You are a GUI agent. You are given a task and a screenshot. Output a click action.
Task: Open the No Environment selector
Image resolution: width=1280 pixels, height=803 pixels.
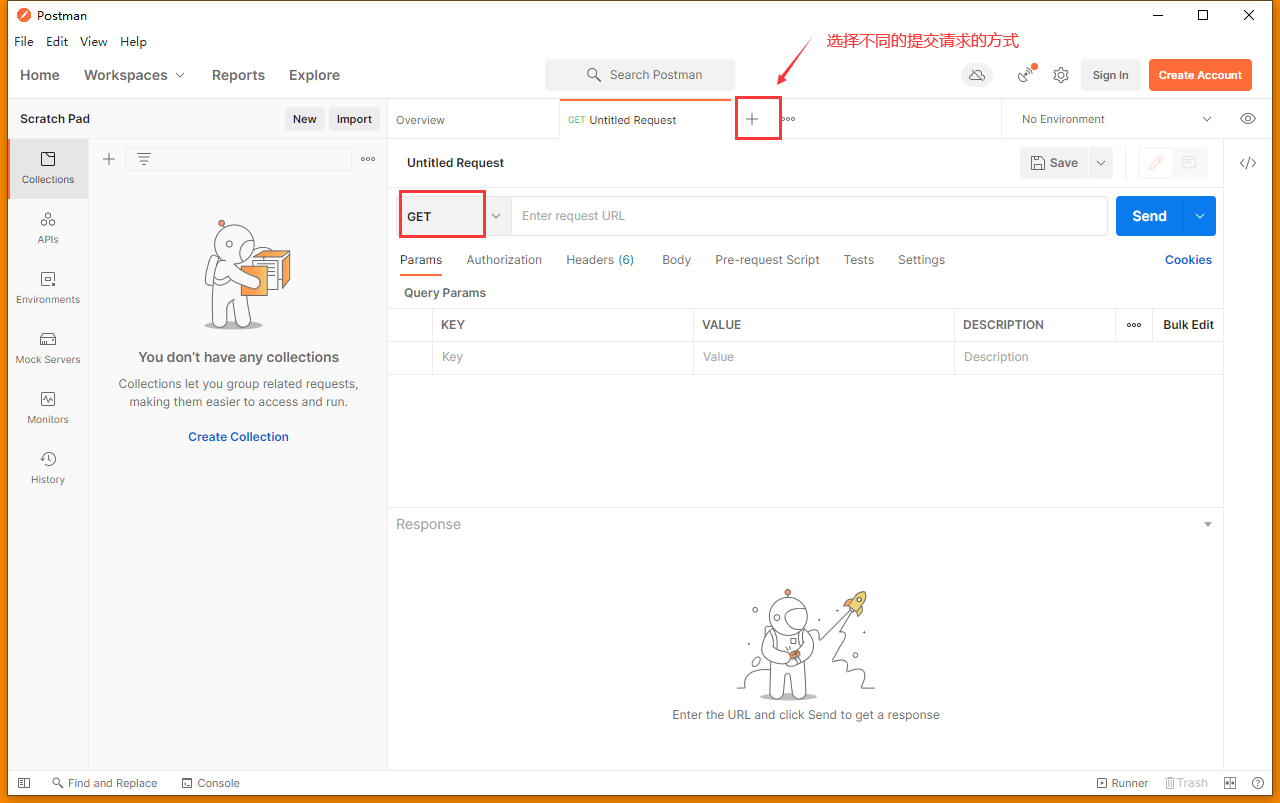1116,119
